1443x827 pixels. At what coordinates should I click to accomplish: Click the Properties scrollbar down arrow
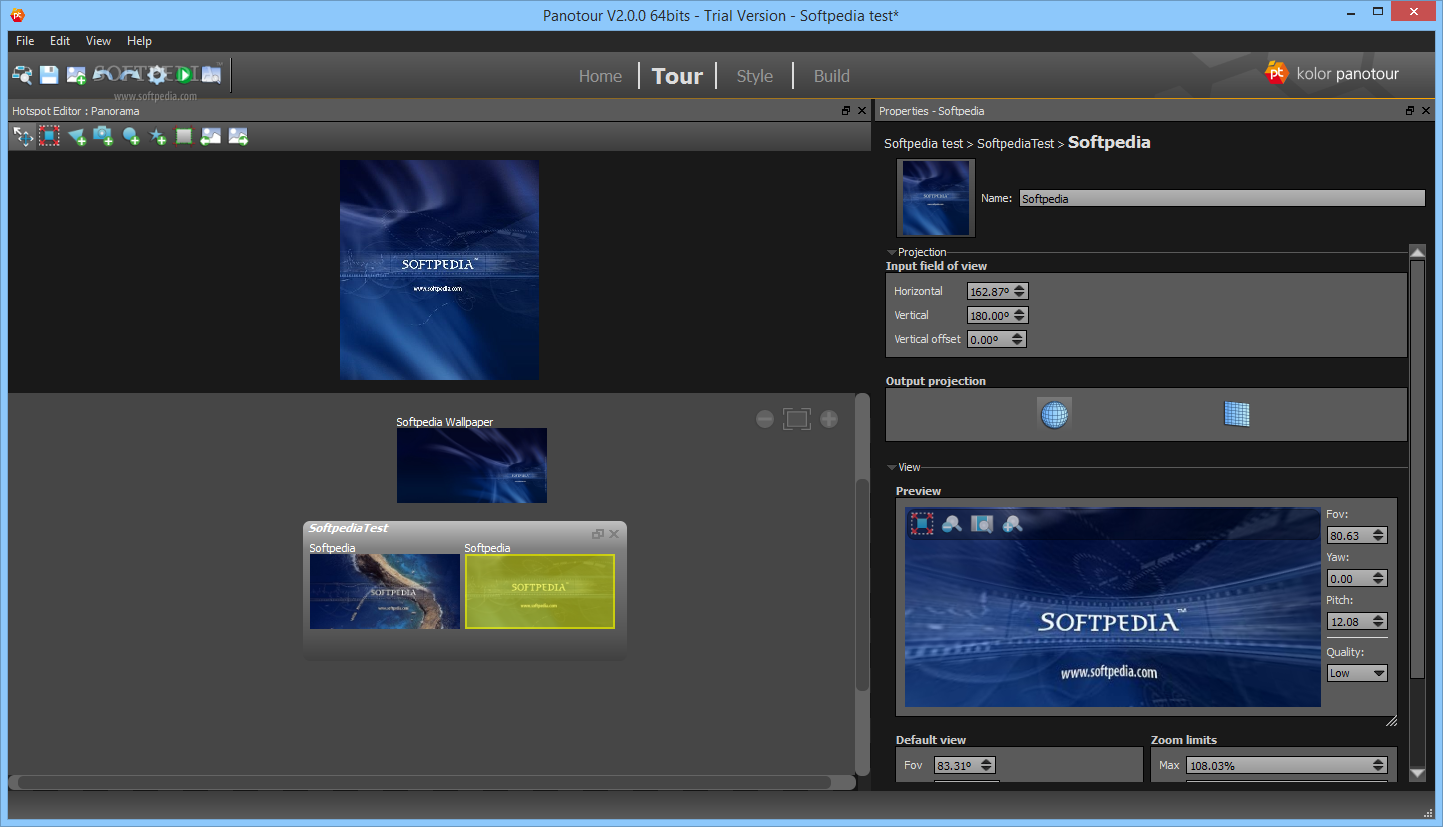(1417, 774)
